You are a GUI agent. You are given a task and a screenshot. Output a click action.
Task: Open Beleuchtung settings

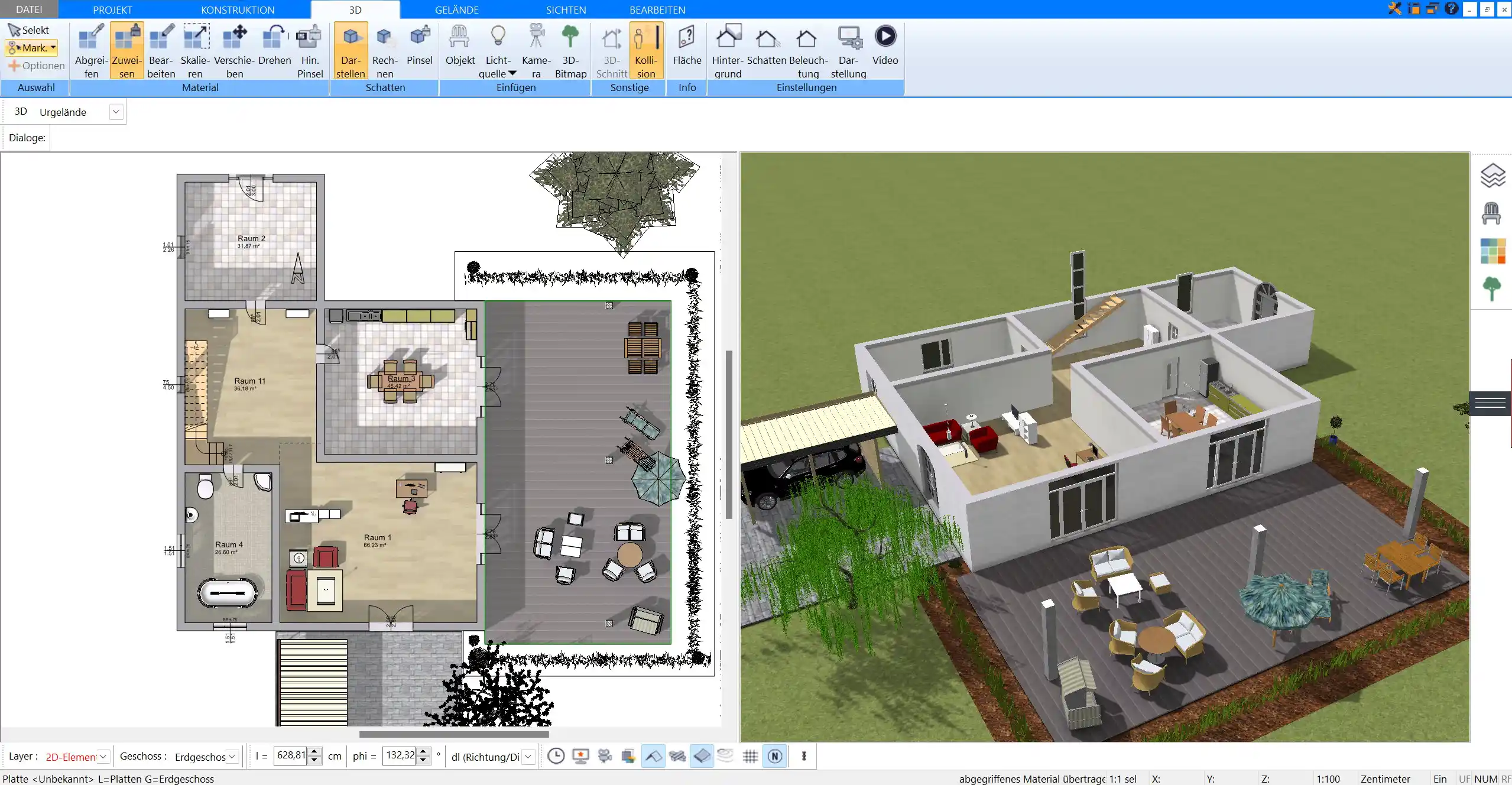point(808,51)
